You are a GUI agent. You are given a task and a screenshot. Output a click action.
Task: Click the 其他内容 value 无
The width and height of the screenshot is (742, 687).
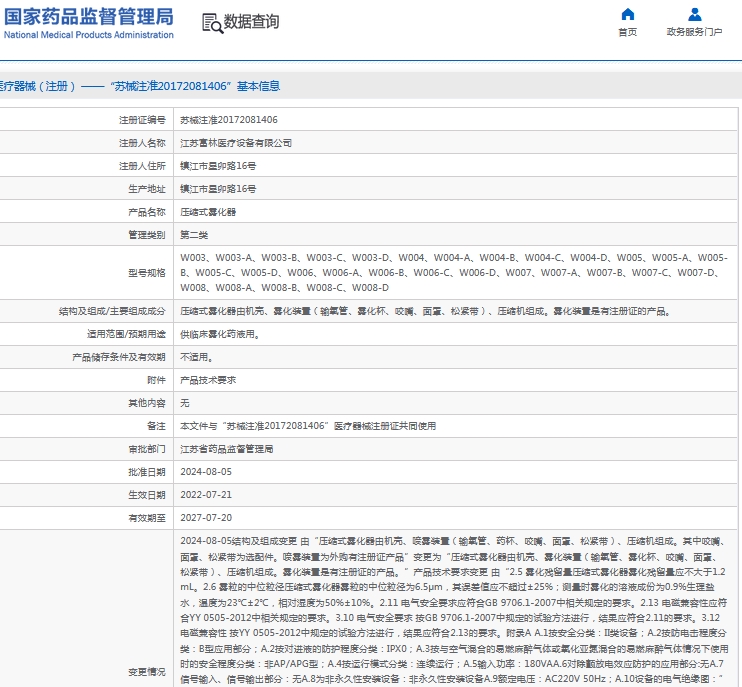(x=185, y=403)
